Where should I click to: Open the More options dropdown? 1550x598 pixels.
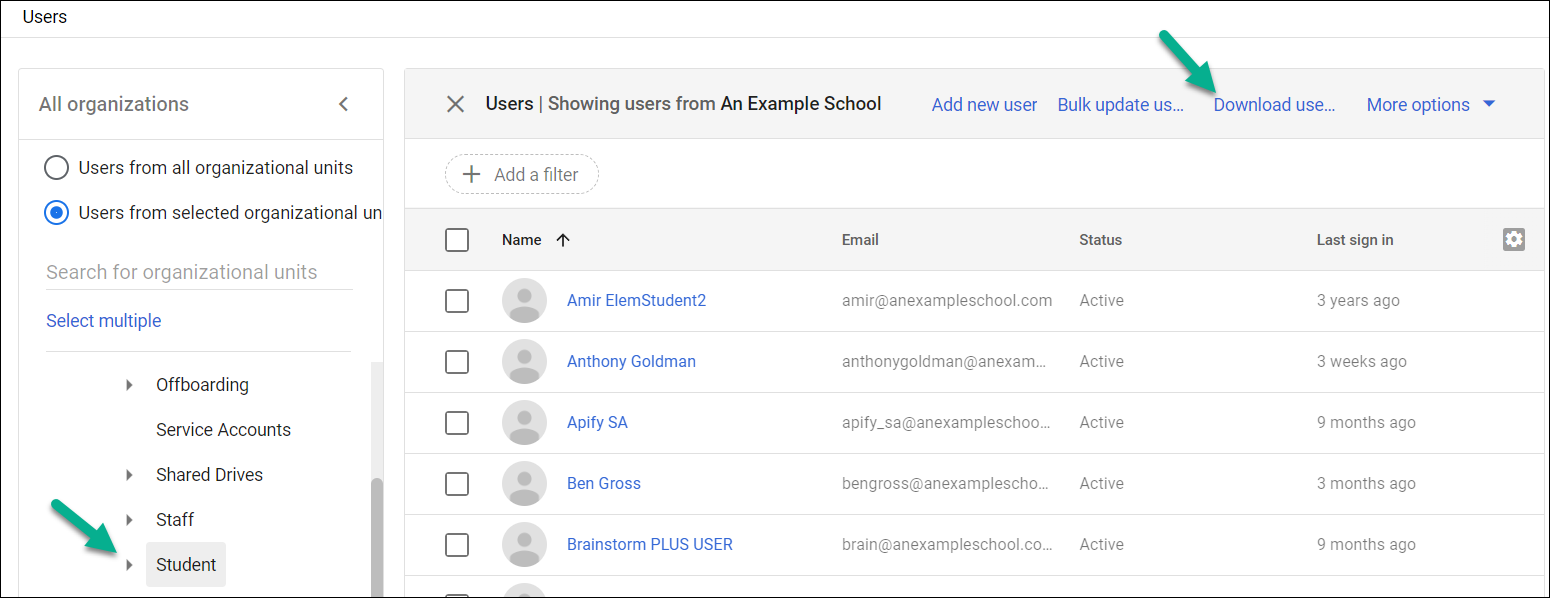[1431, 104]
